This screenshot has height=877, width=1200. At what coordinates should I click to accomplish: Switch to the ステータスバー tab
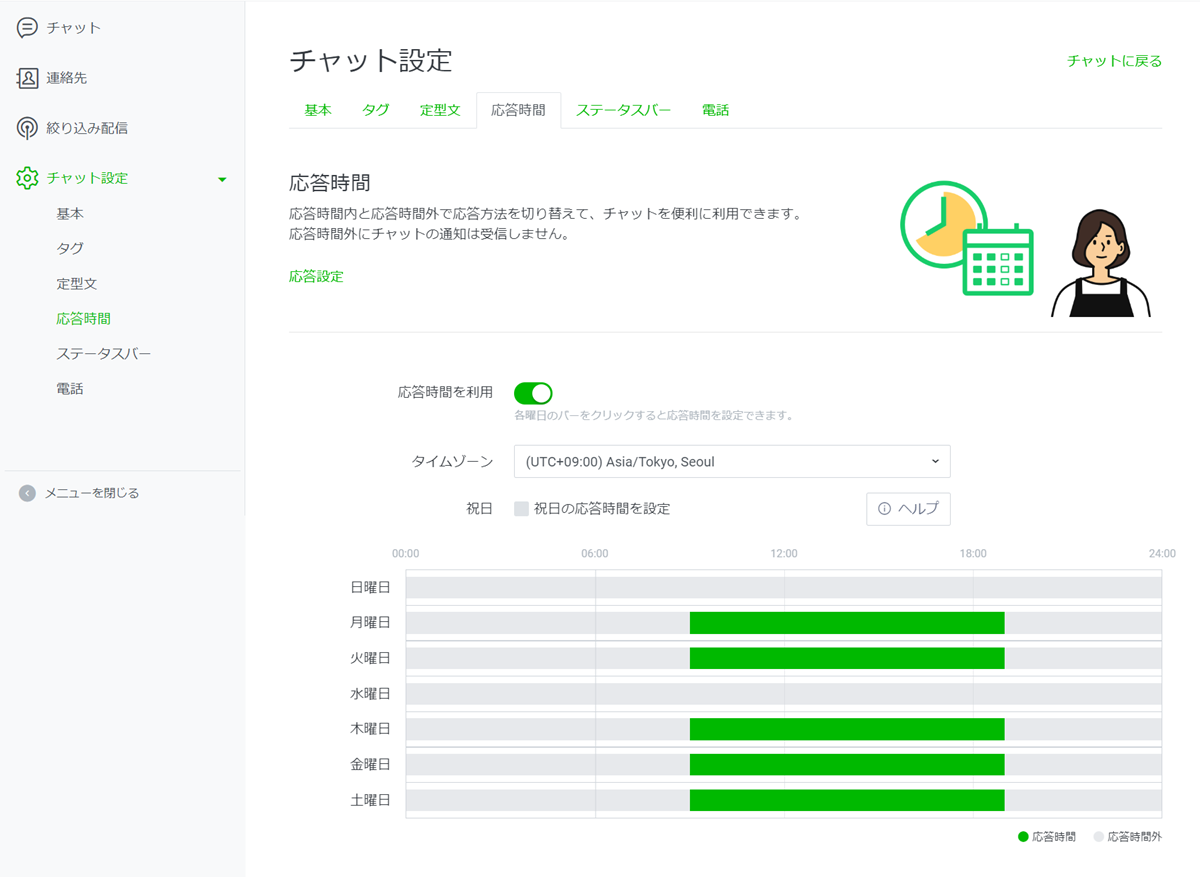(623, 110)
